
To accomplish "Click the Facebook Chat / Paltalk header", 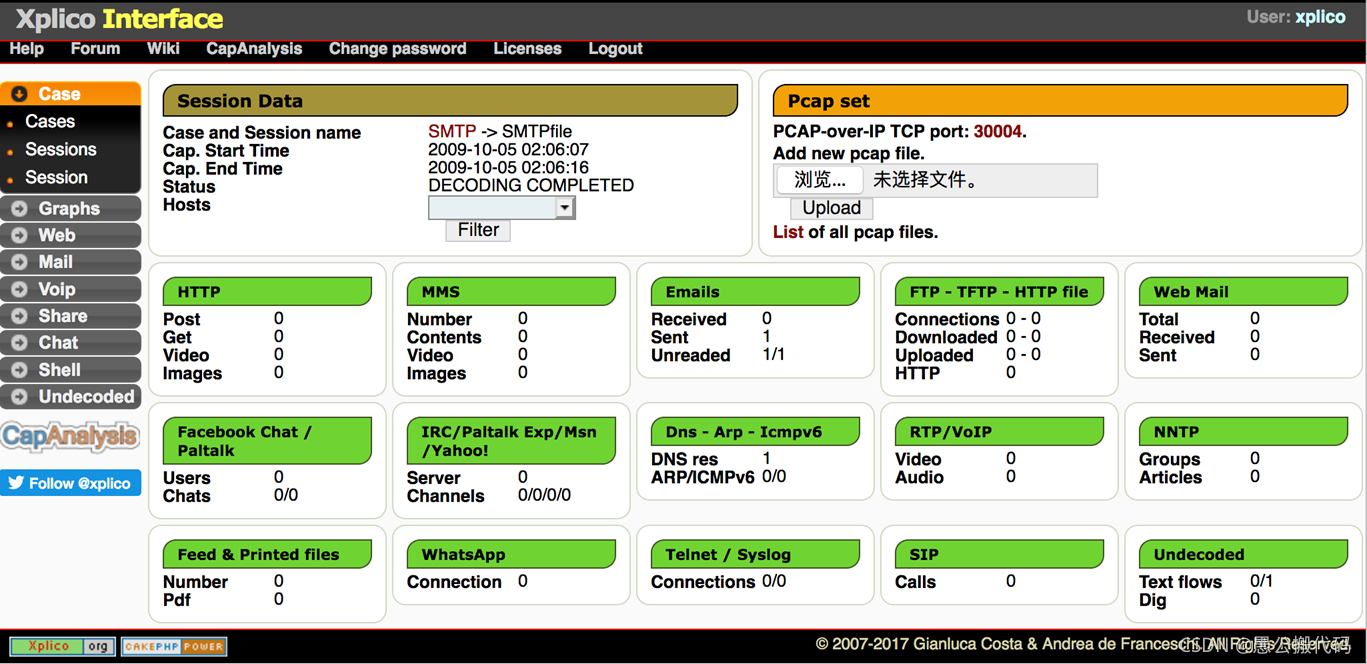I will [x=267, y=441].
